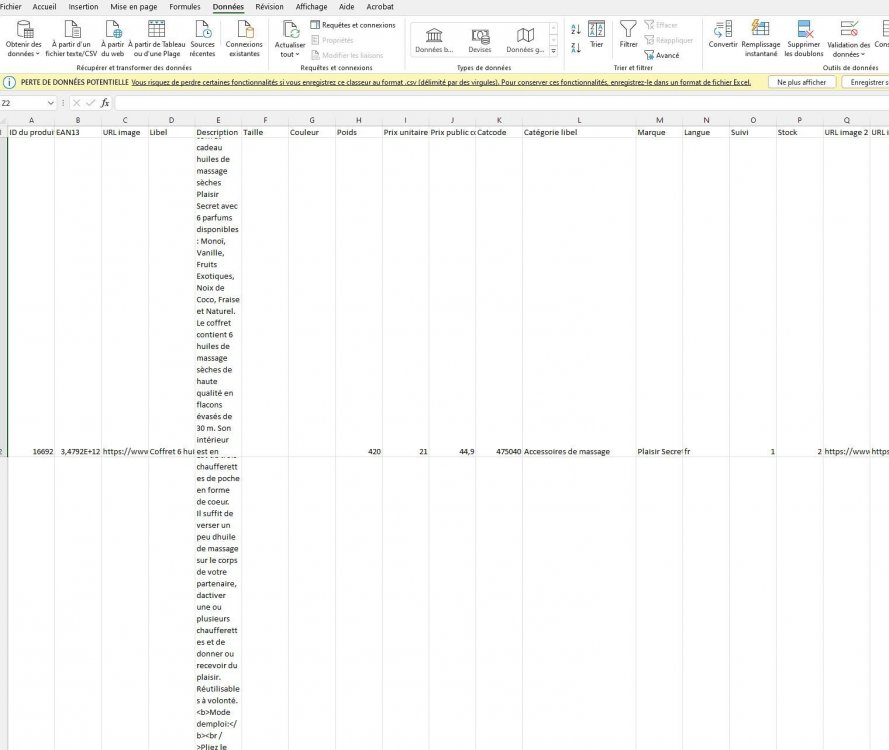Click the Name Box field
The width and height of the screenshot is (889, 750).
point(23,103)
